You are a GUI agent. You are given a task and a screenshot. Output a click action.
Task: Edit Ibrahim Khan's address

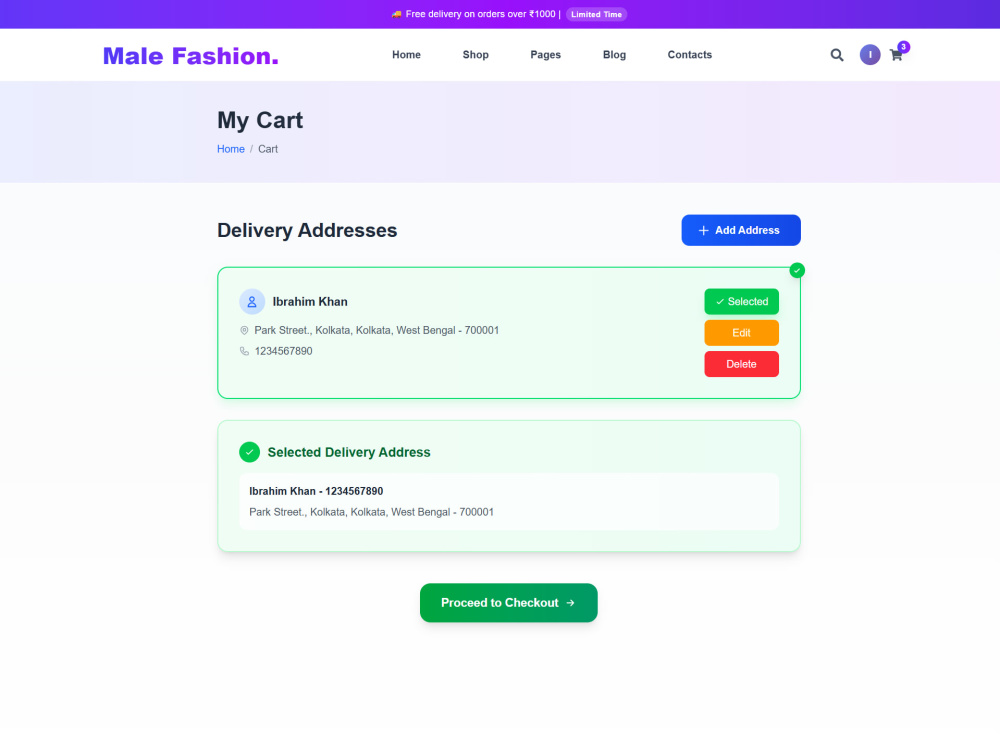(x=742, y=333)
